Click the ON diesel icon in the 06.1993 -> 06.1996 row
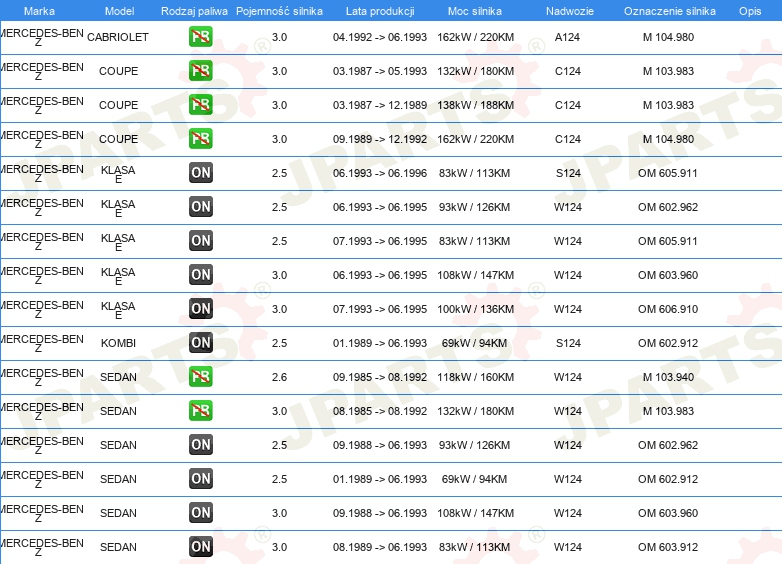 tap(200, 173)
